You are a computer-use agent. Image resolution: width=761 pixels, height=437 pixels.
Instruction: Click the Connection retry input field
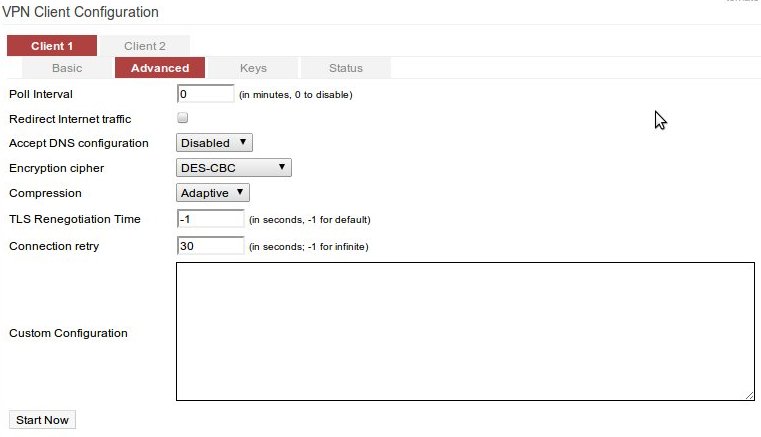coord(211,246)
